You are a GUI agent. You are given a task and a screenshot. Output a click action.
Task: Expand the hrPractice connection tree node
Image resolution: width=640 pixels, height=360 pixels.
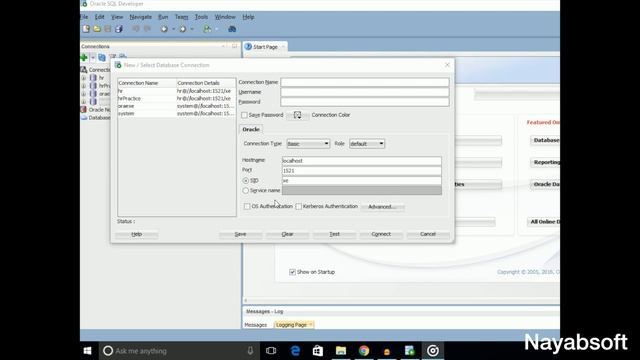tap(84, 86)
